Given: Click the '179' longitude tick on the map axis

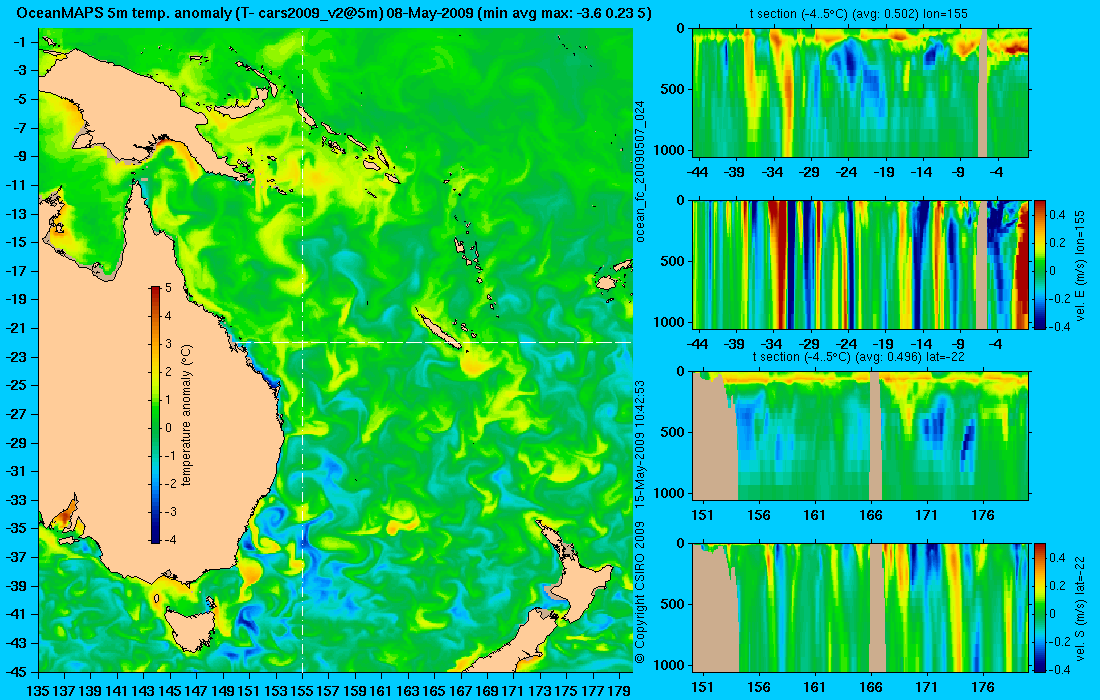Looking at the screenshot, I should (619, 691).
